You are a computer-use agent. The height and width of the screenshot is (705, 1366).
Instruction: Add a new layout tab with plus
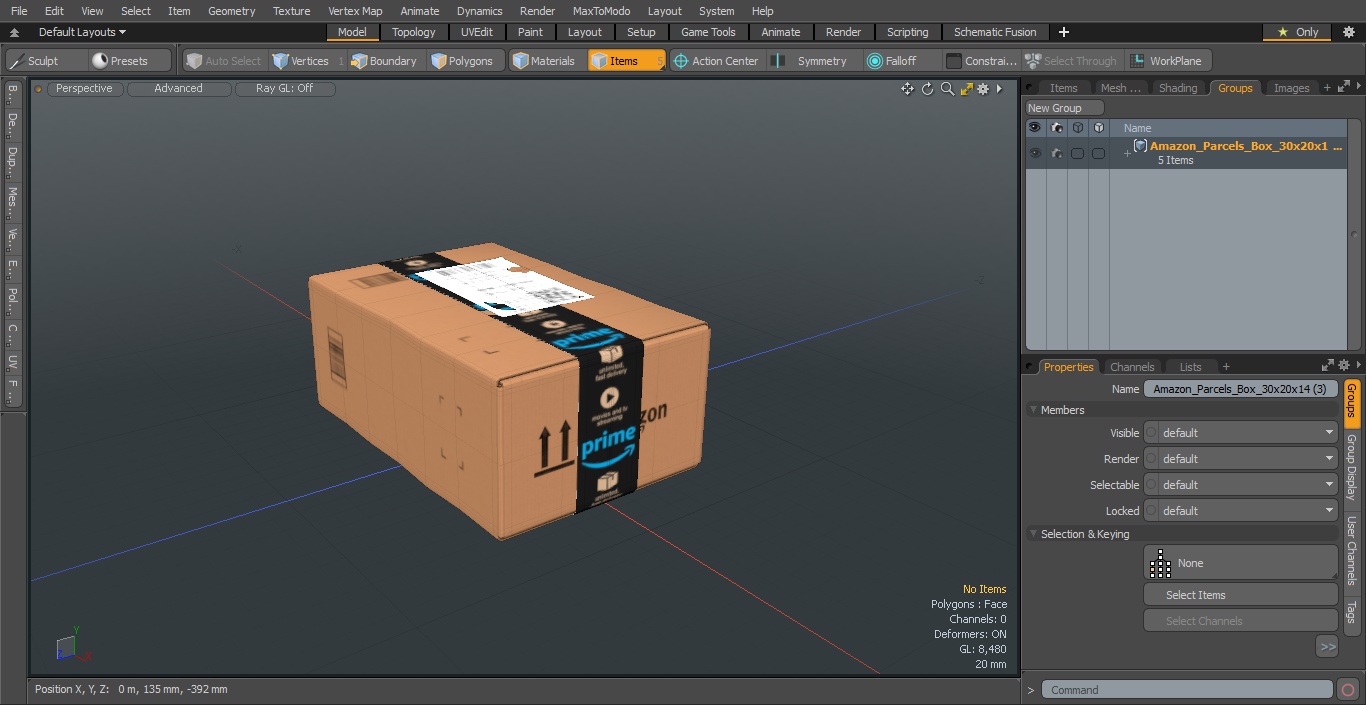coord(1063,32)
